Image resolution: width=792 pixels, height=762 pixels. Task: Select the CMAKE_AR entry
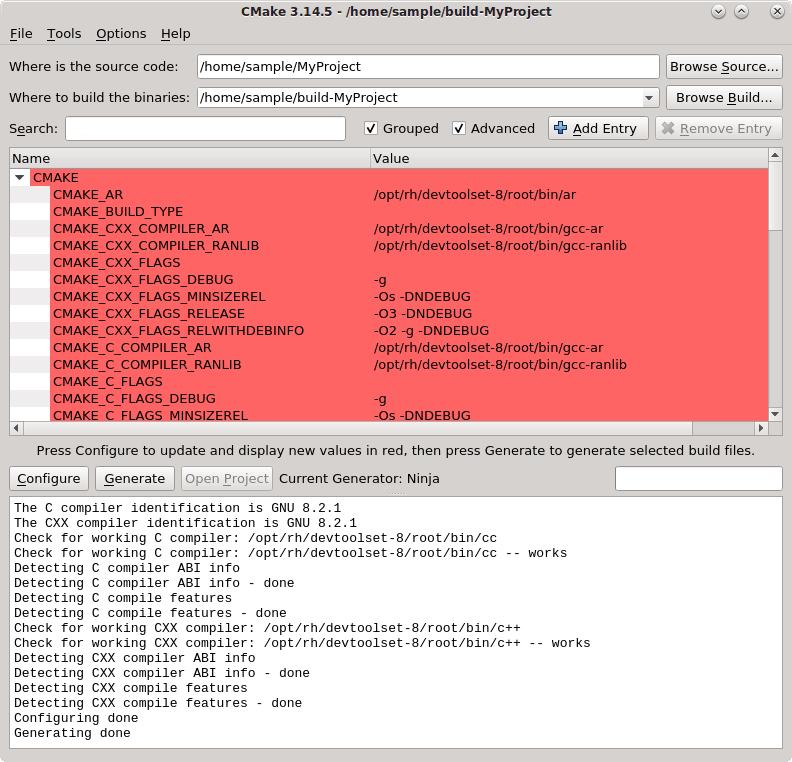tap(88, 194)
